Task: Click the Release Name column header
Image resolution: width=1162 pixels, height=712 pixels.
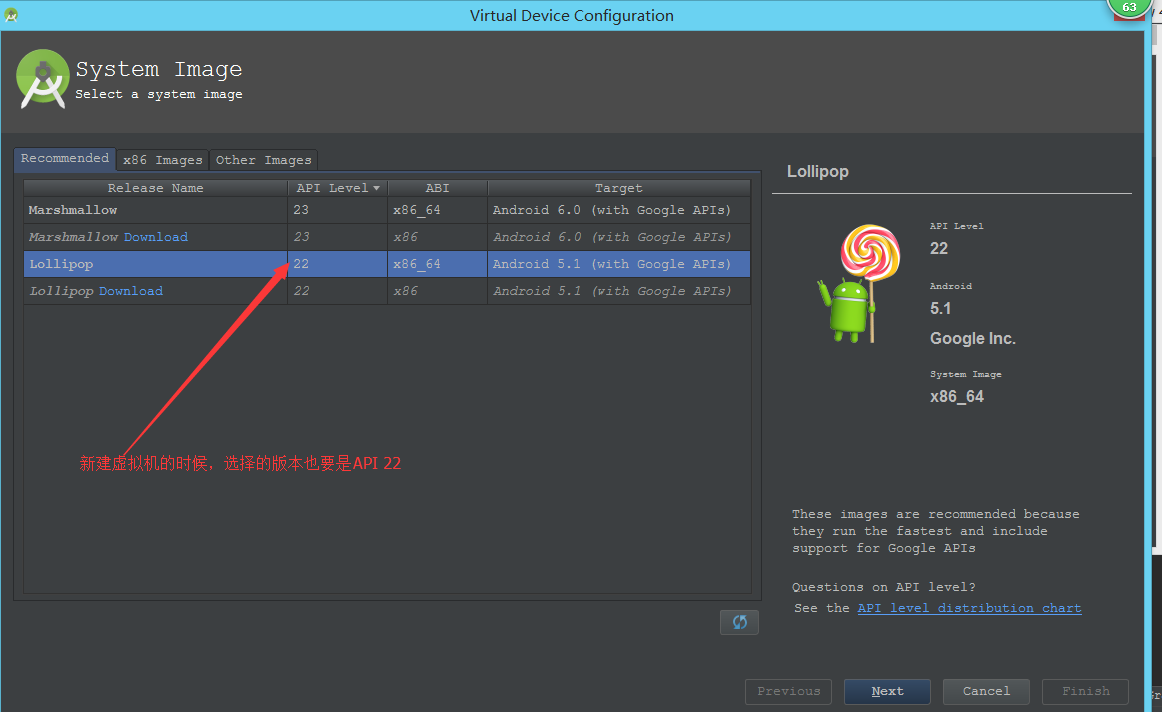Action: click(x=156, y=188)
